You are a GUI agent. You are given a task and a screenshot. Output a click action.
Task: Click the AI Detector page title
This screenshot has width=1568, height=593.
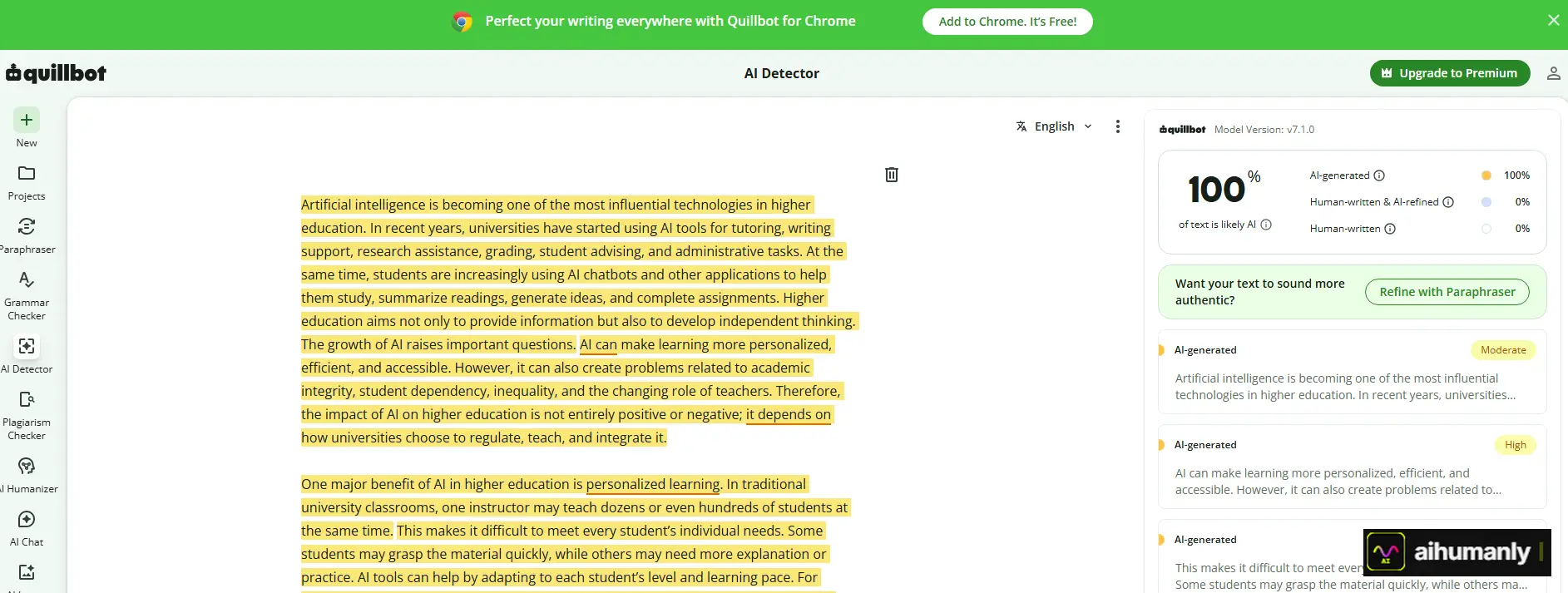point(782,73)
